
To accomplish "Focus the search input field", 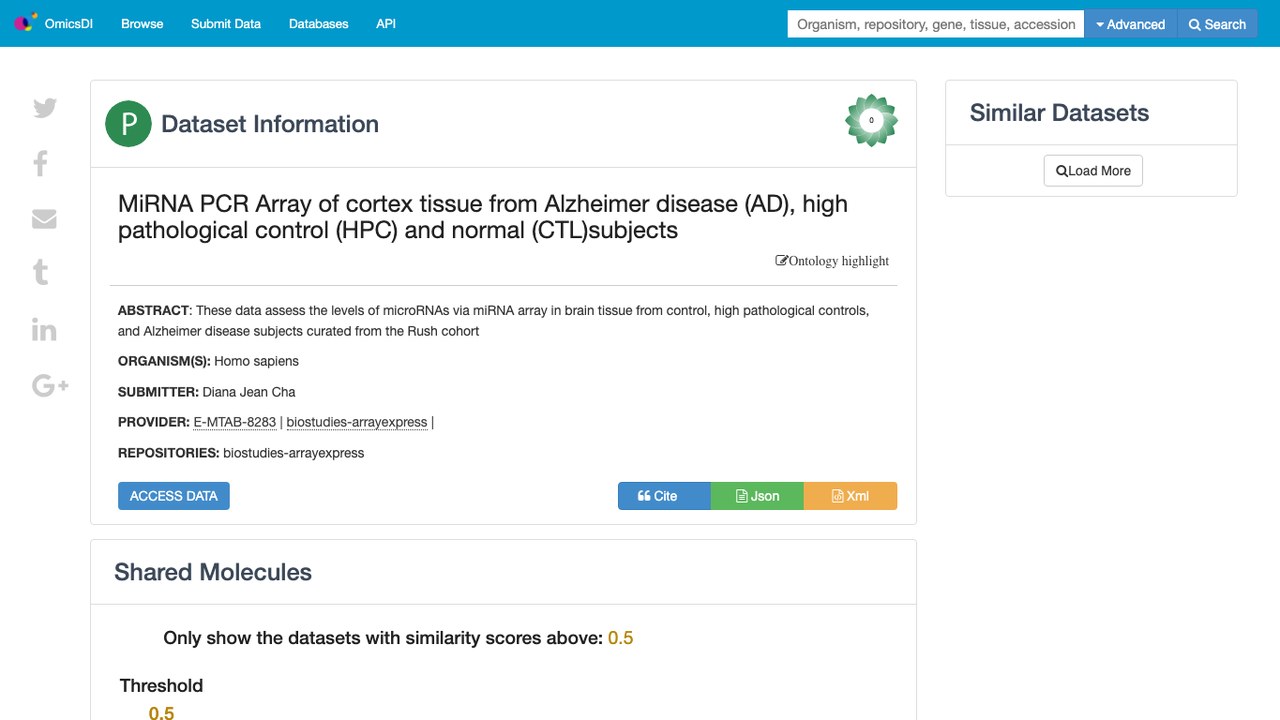I will (936, 24).
